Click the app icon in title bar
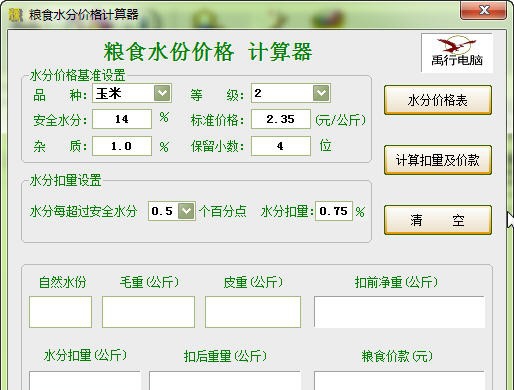This screenshot has height=390, width=514. coord(15,15)
